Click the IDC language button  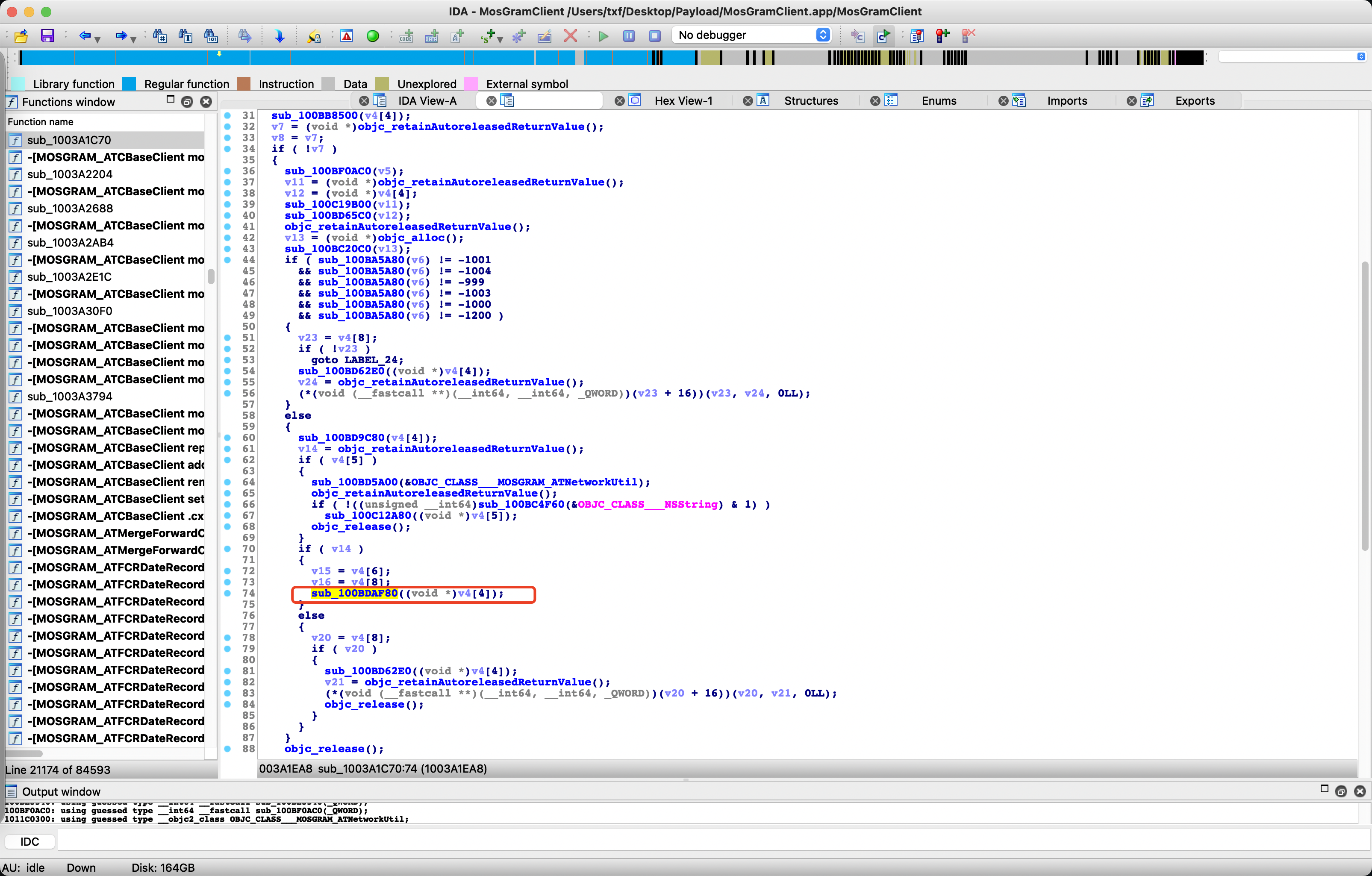[29, 841]
